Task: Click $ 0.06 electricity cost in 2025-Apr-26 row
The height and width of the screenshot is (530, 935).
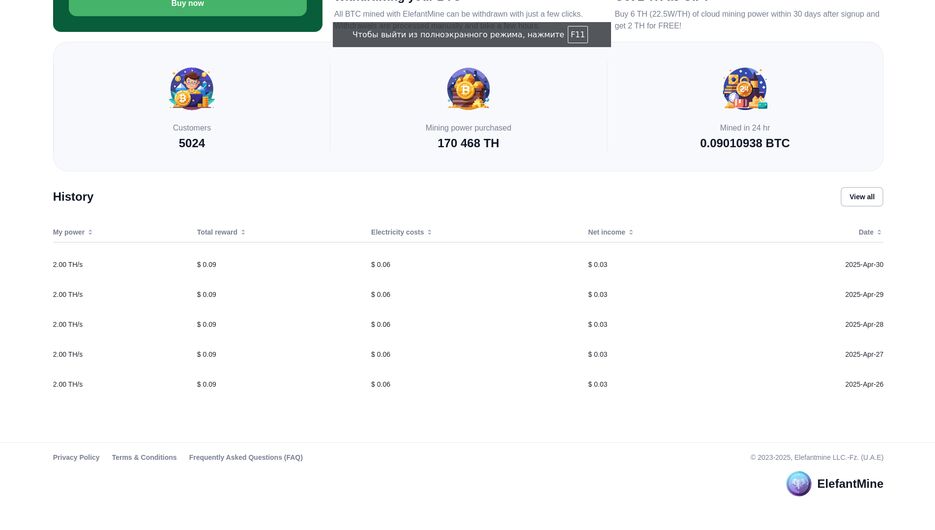Action: [380, 385]
